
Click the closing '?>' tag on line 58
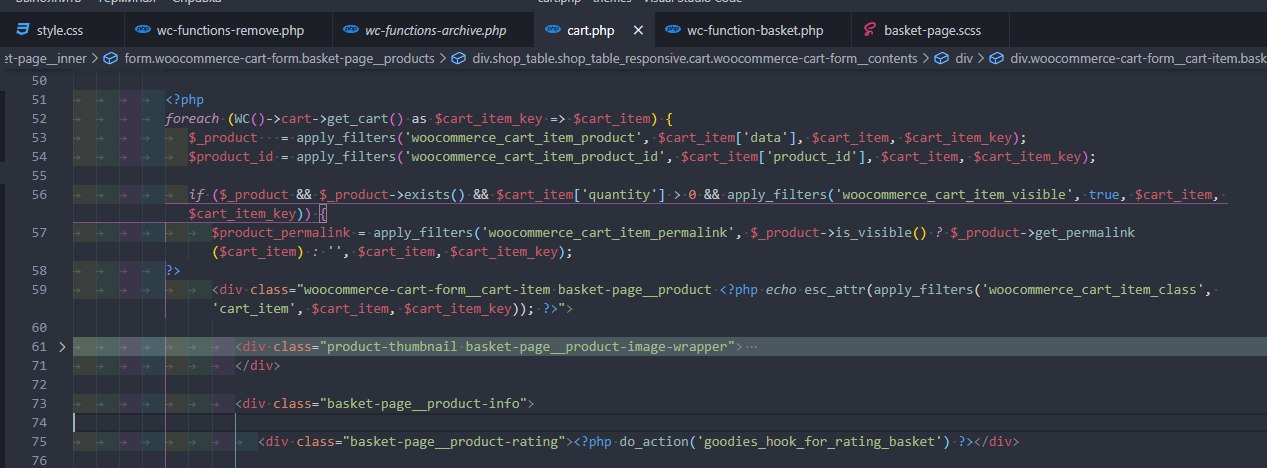[x=173, y=270]
